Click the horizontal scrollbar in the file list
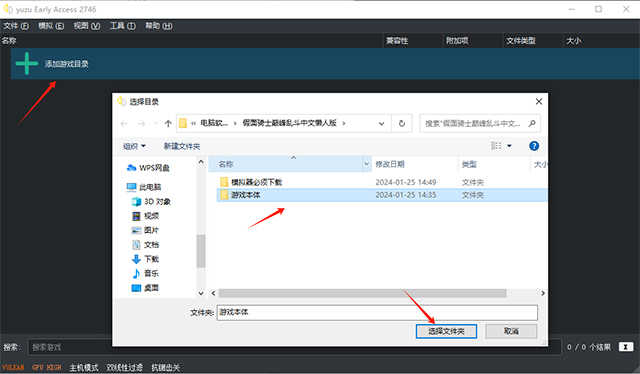 click(x=362, y=293)
